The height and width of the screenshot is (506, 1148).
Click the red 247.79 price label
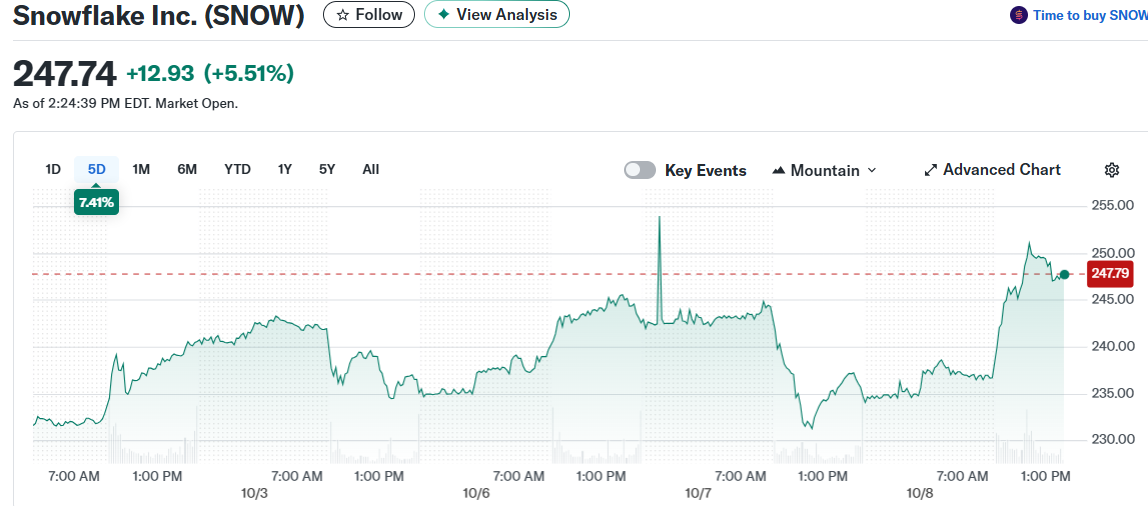pyautogui.click(x=1110, y=273)
